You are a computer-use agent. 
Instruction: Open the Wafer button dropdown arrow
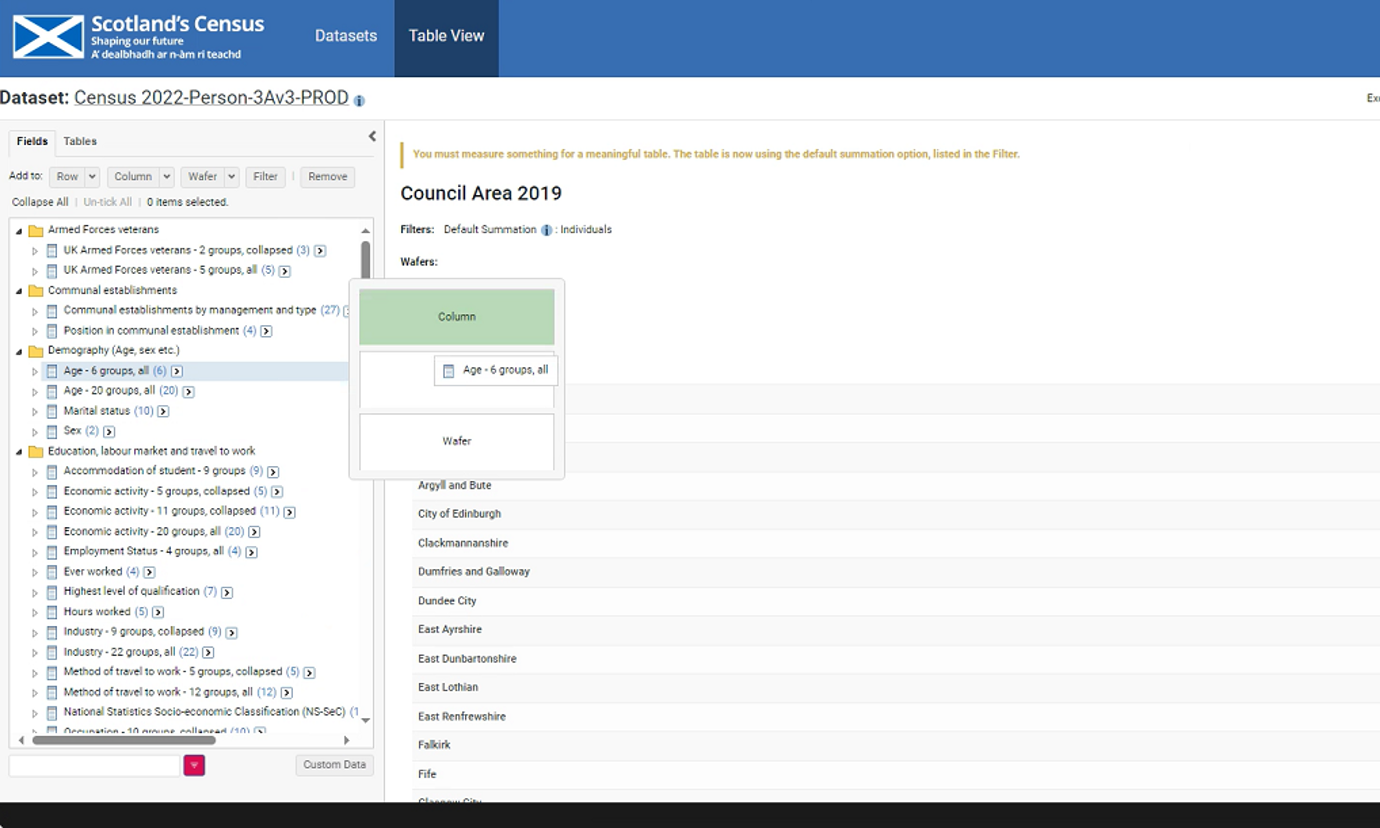(x=231, y=177)
